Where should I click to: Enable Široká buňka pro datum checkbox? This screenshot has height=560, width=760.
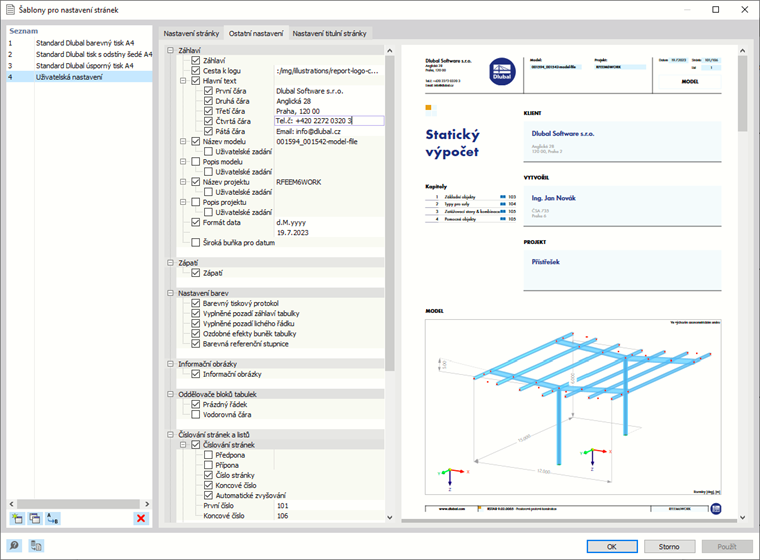(195, 242)
